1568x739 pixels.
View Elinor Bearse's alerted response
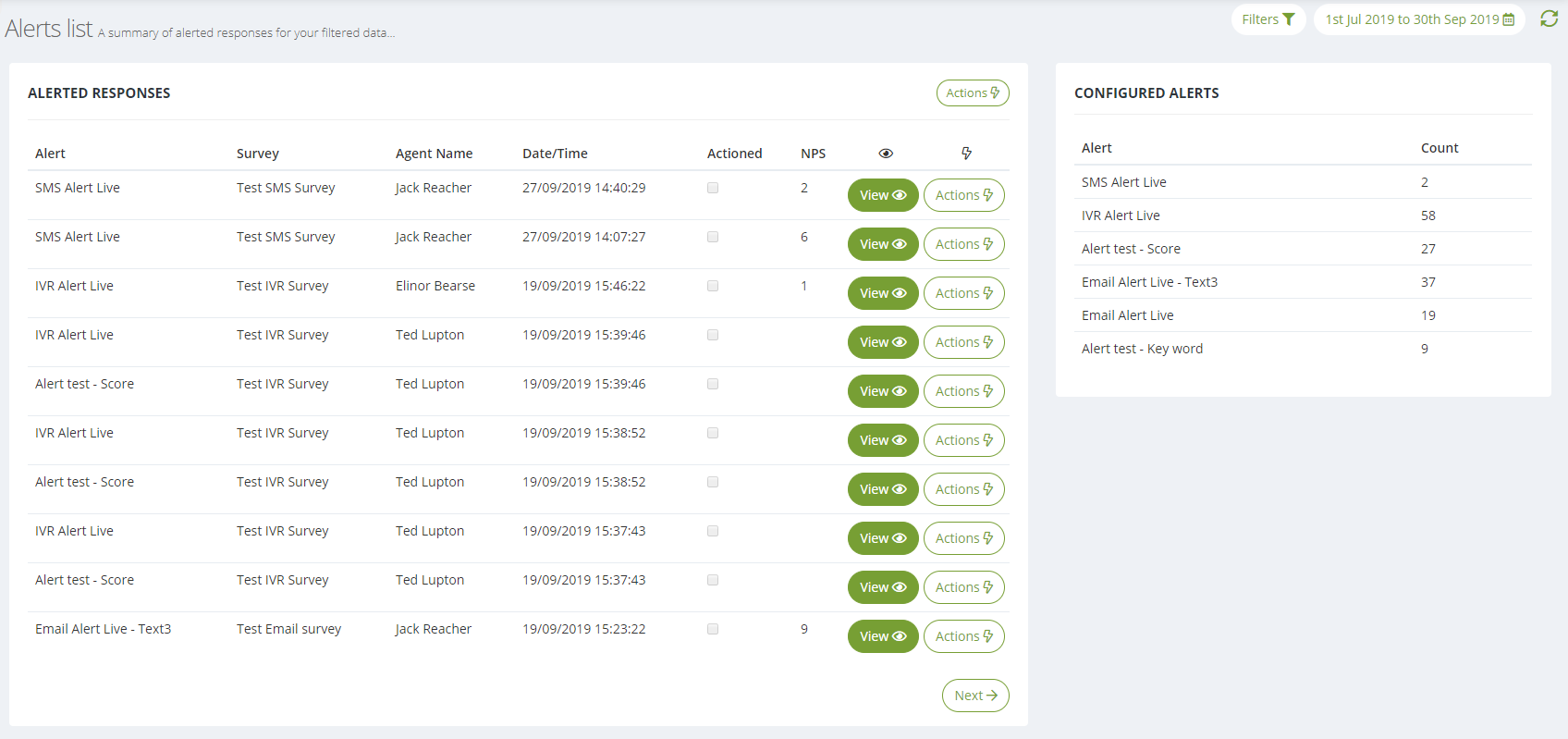(x=883, y=293)
